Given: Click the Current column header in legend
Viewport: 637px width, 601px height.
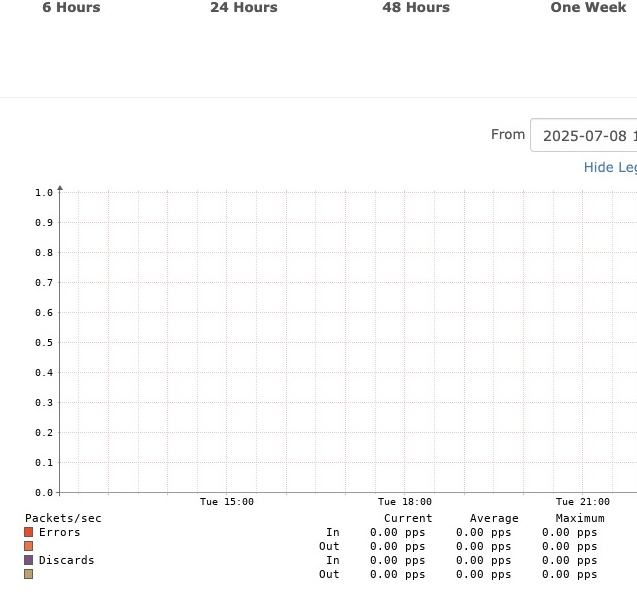Looking at the screenshot, I should [x=408, y=519].
